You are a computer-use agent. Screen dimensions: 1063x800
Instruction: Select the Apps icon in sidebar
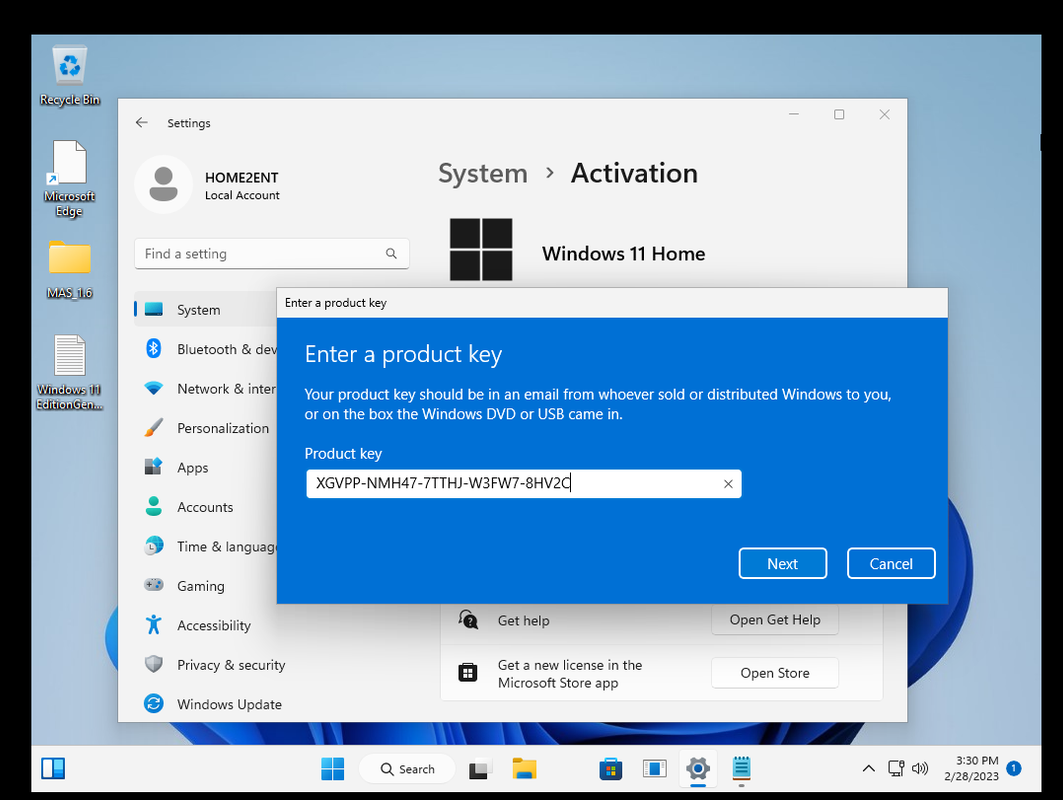click(154, 467)
